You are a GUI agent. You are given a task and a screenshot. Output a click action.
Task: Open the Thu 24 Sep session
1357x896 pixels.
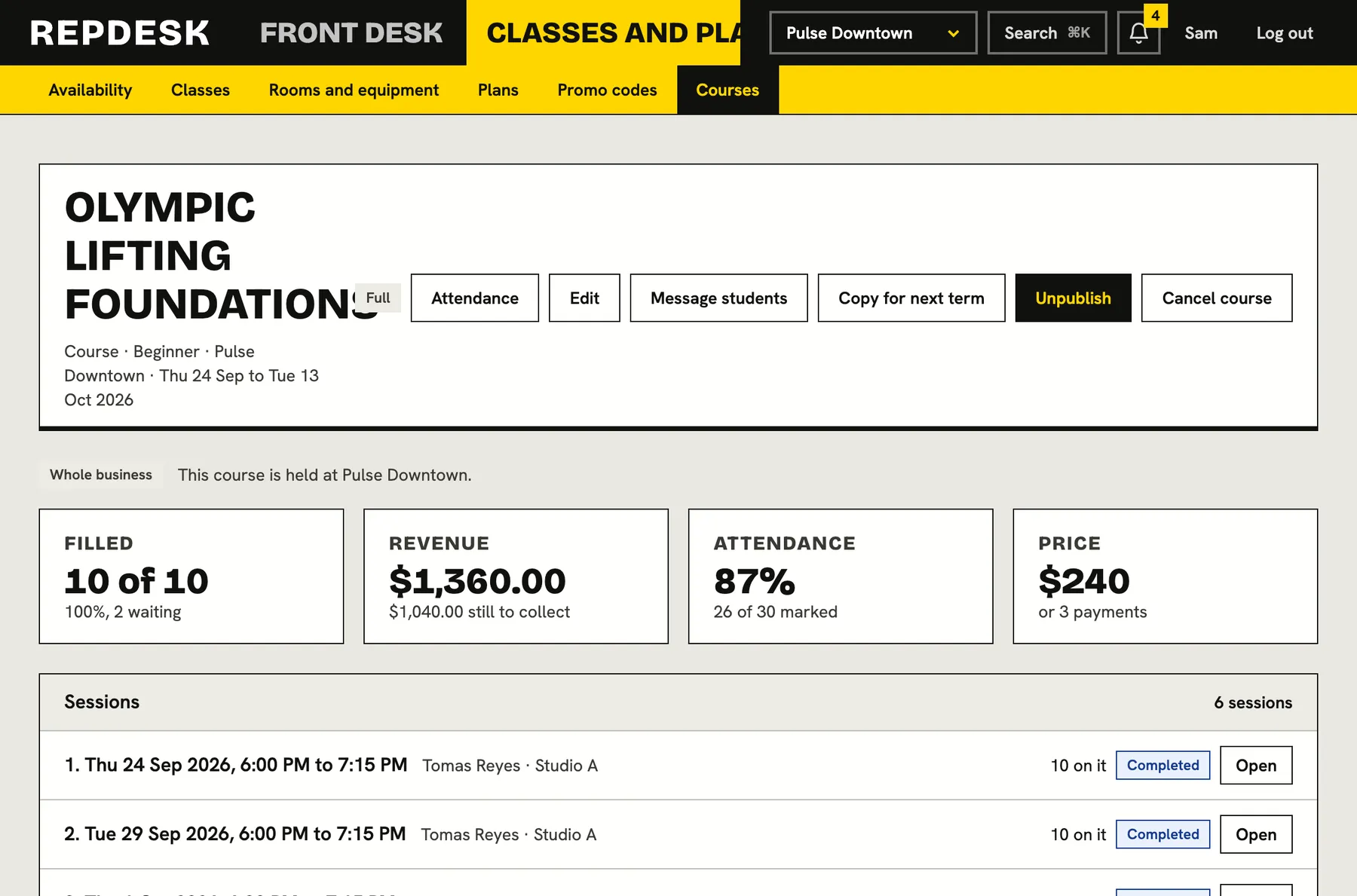tap(1256, 765)
